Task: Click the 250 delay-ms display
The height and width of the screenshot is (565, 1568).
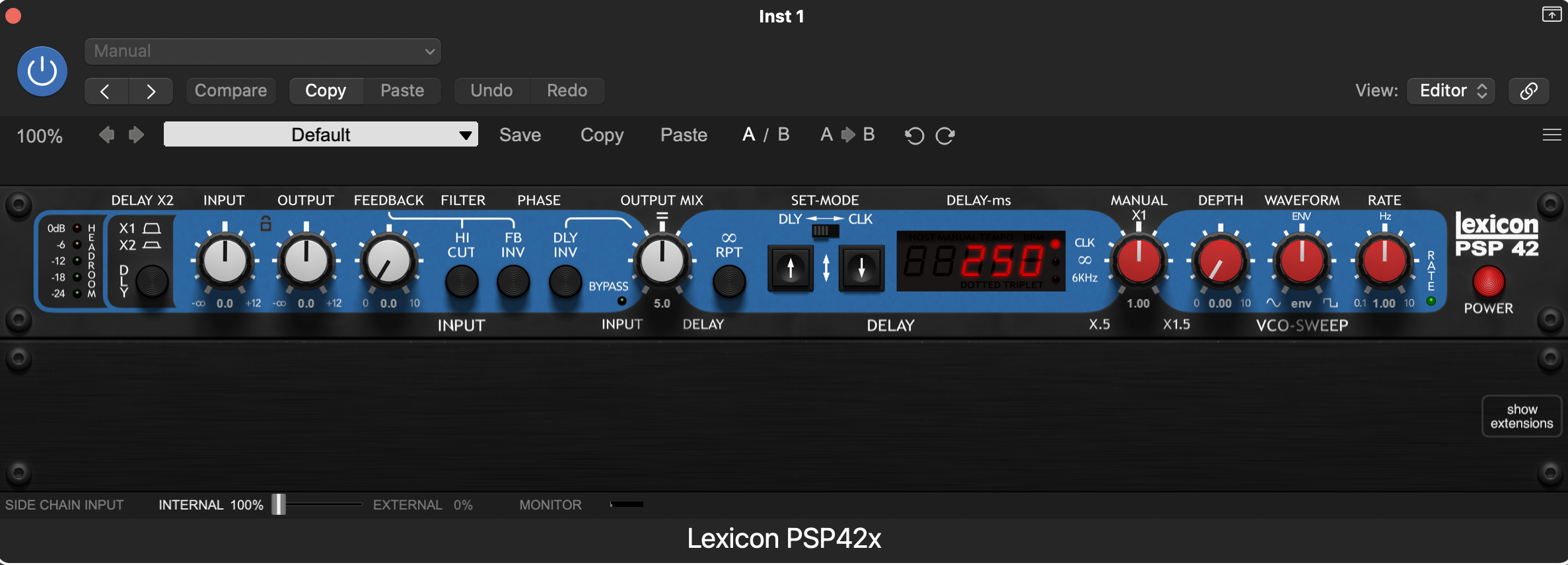Action: coord(980,261)
